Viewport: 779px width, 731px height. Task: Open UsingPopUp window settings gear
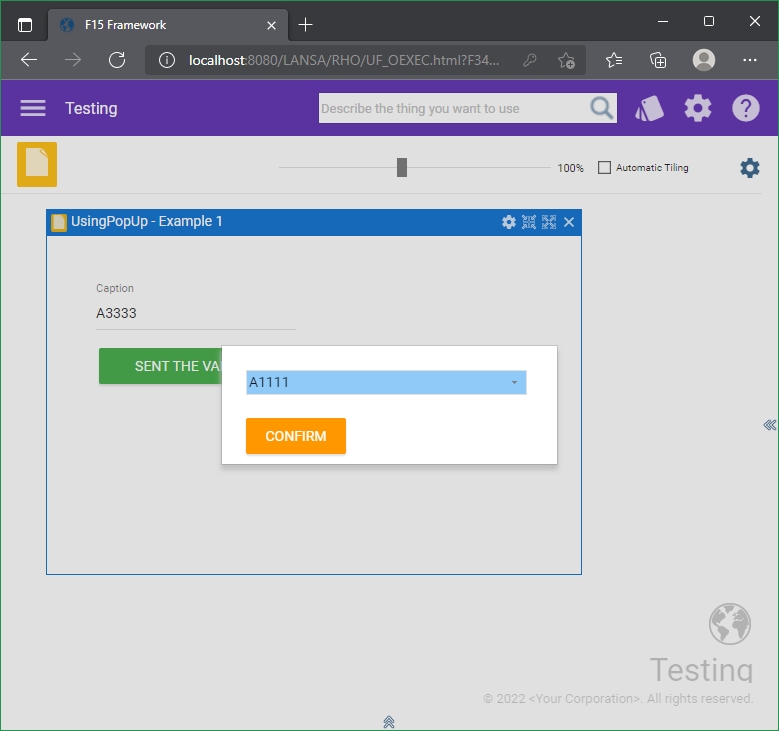[509, 222]
